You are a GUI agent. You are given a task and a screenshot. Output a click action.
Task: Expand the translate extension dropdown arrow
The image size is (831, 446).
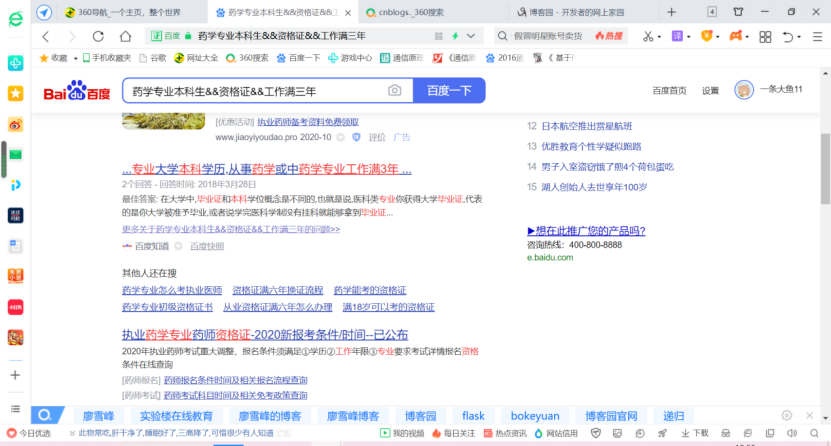point(688,37)
